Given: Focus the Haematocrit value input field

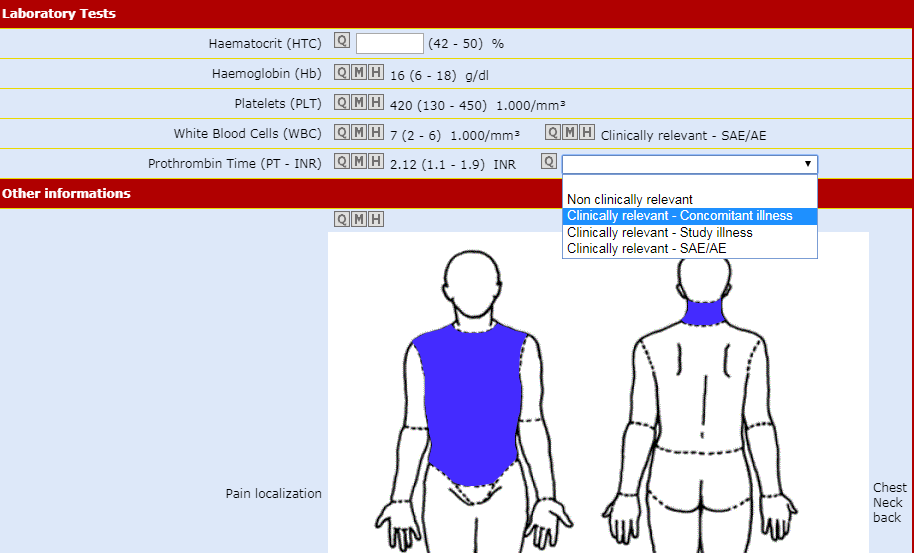Looking at the screenshot, I should pyautogui.click(x=389, y=44).
